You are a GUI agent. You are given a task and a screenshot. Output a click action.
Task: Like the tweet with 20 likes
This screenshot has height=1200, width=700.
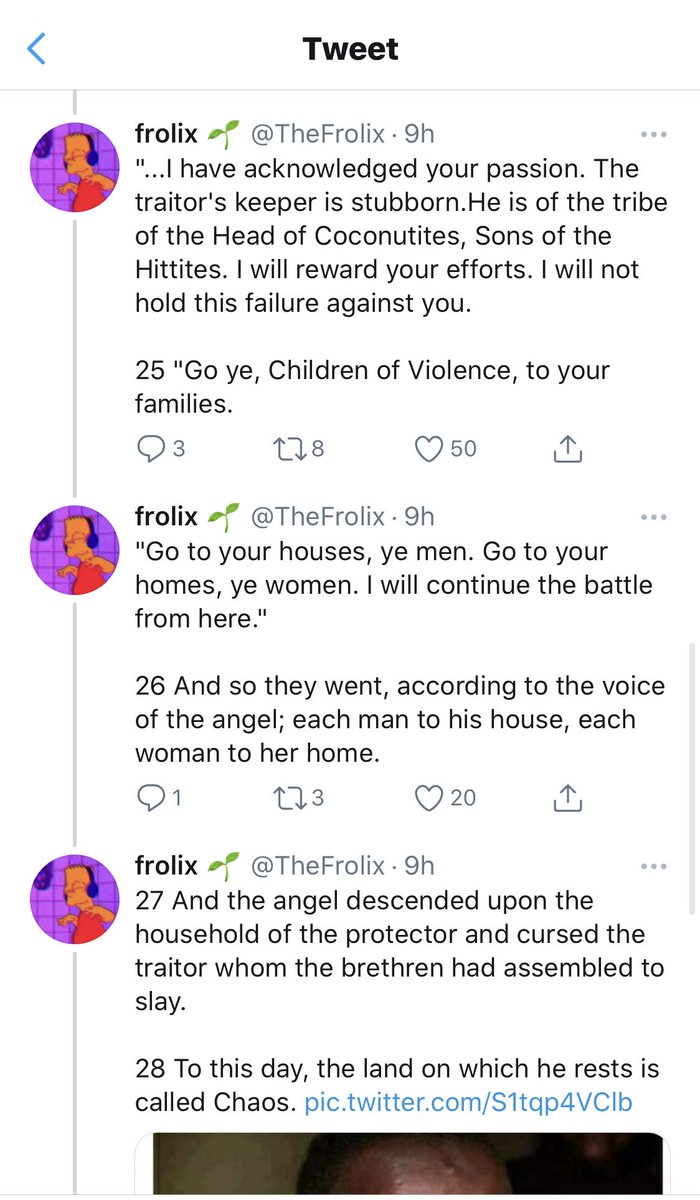pos(429,798)
